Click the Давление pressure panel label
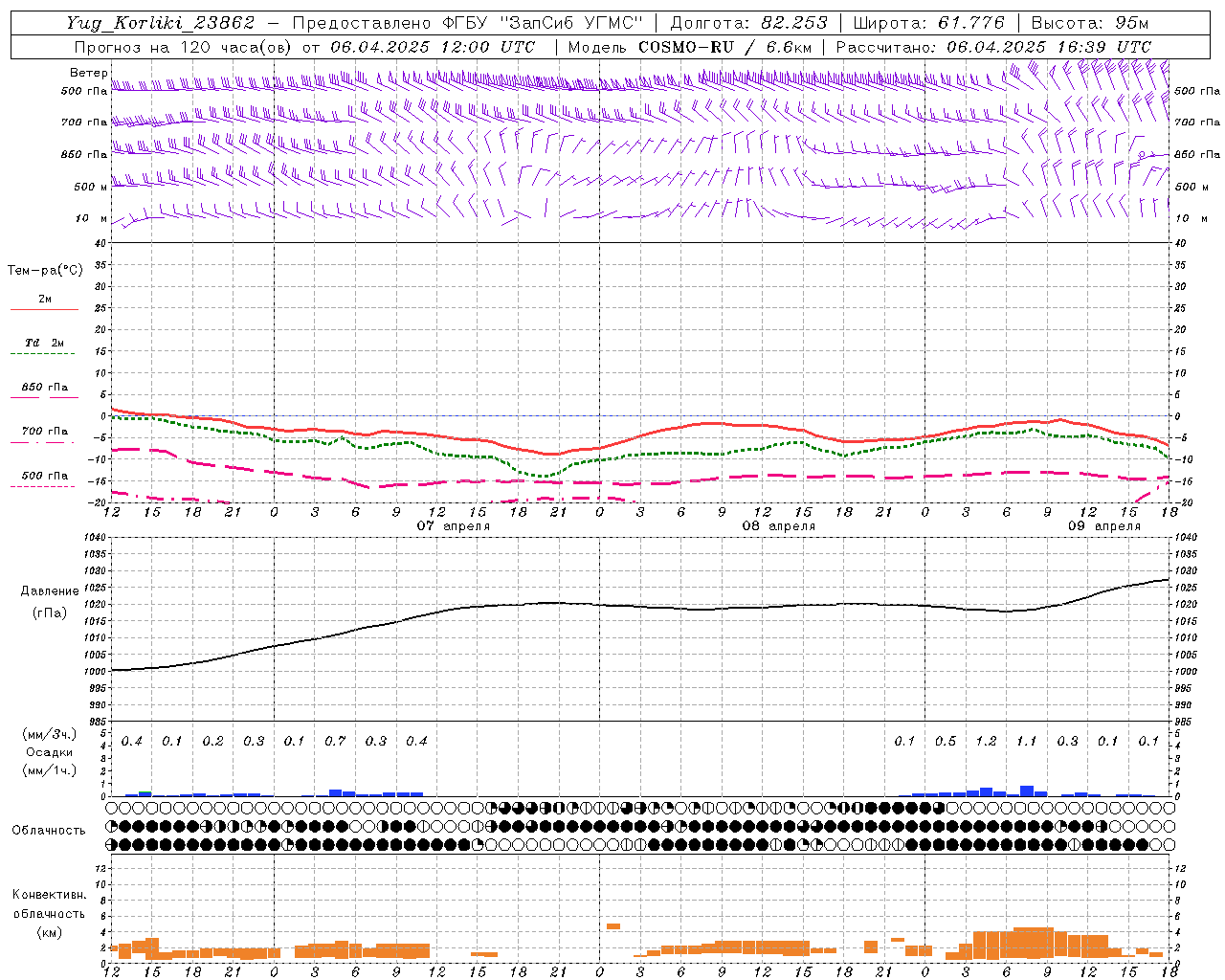Screen dimensions: 1225x980 coord(50,591)
